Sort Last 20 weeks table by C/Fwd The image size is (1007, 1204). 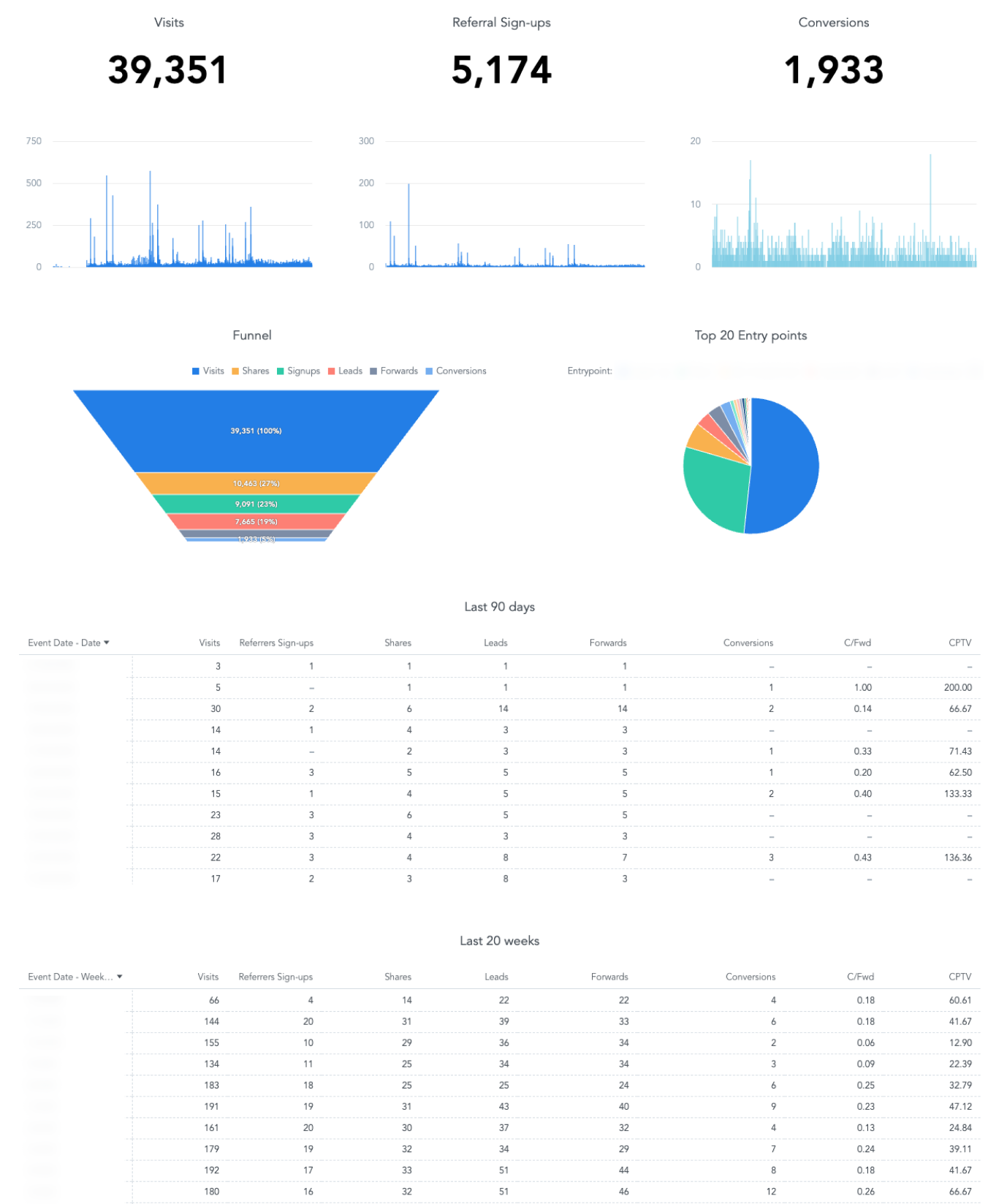pos(861,977)
